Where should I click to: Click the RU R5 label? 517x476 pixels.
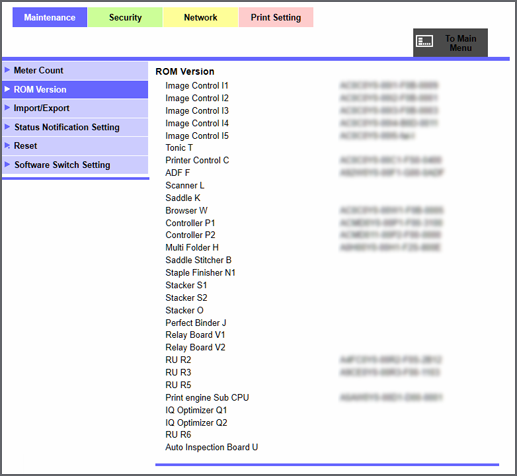click(x=178, y=385)
